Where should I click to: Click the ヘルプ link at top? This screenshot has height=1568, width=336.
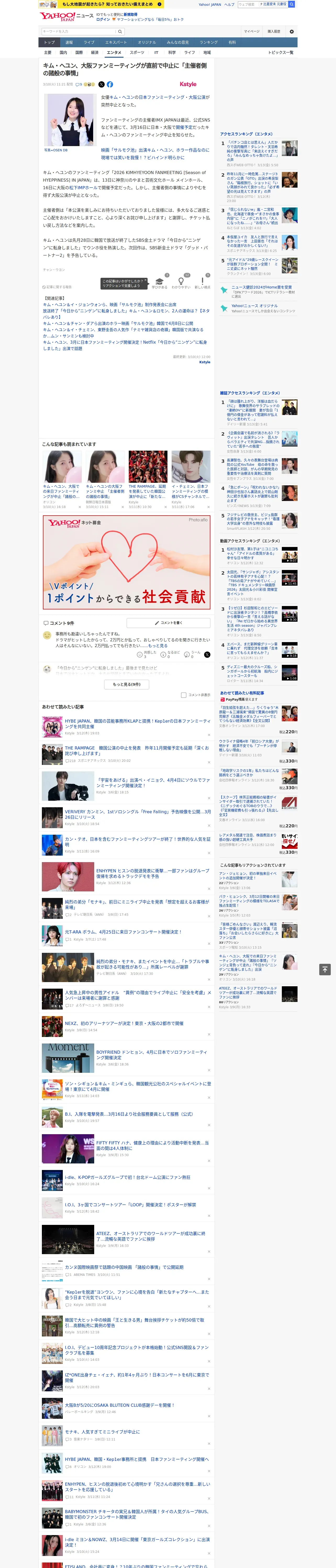coord(229,4)
